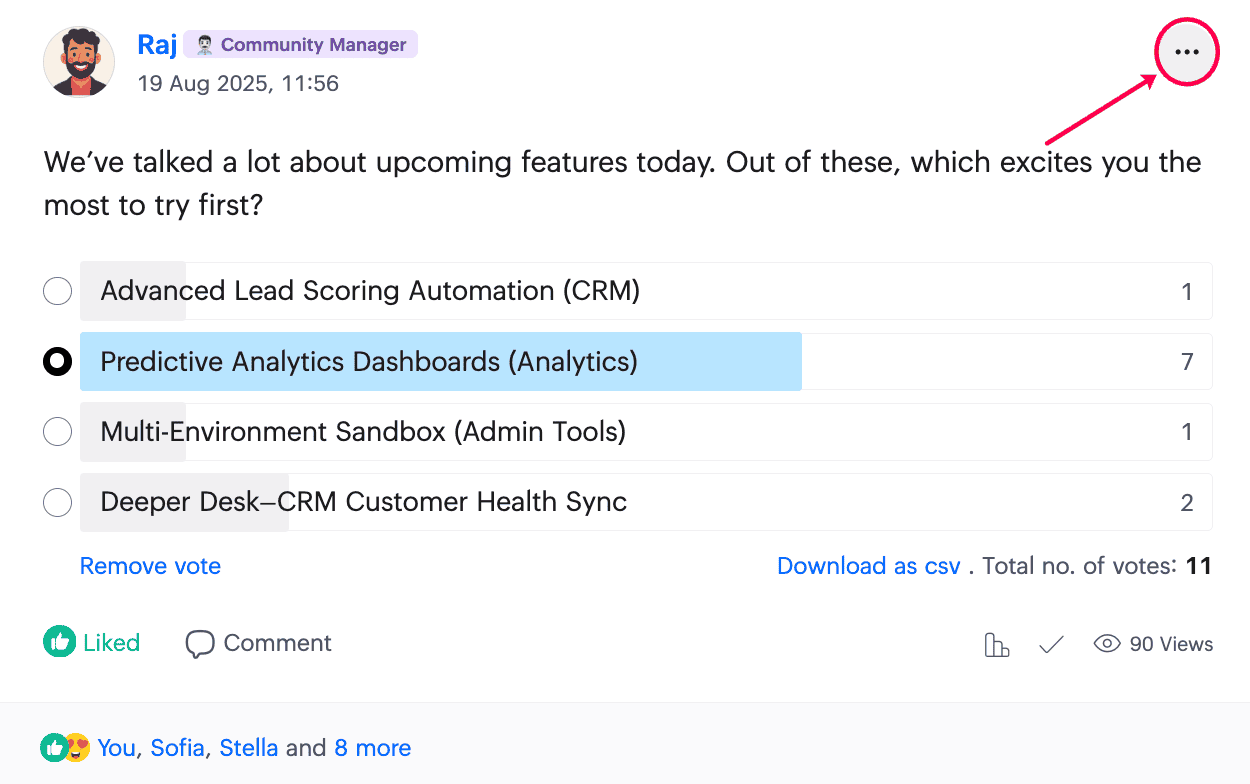Select Deeper Desk–CRM Customer Health Sync radio
The image size is (1250, 784).
coord(58,502)
